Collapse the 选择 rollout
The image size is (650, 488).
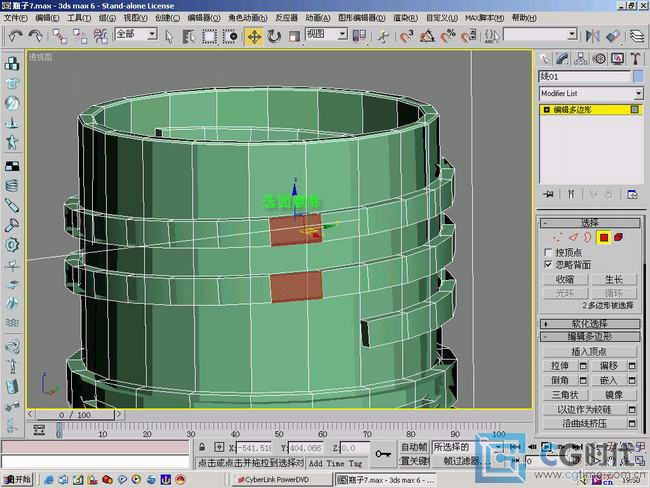point(590,223)
